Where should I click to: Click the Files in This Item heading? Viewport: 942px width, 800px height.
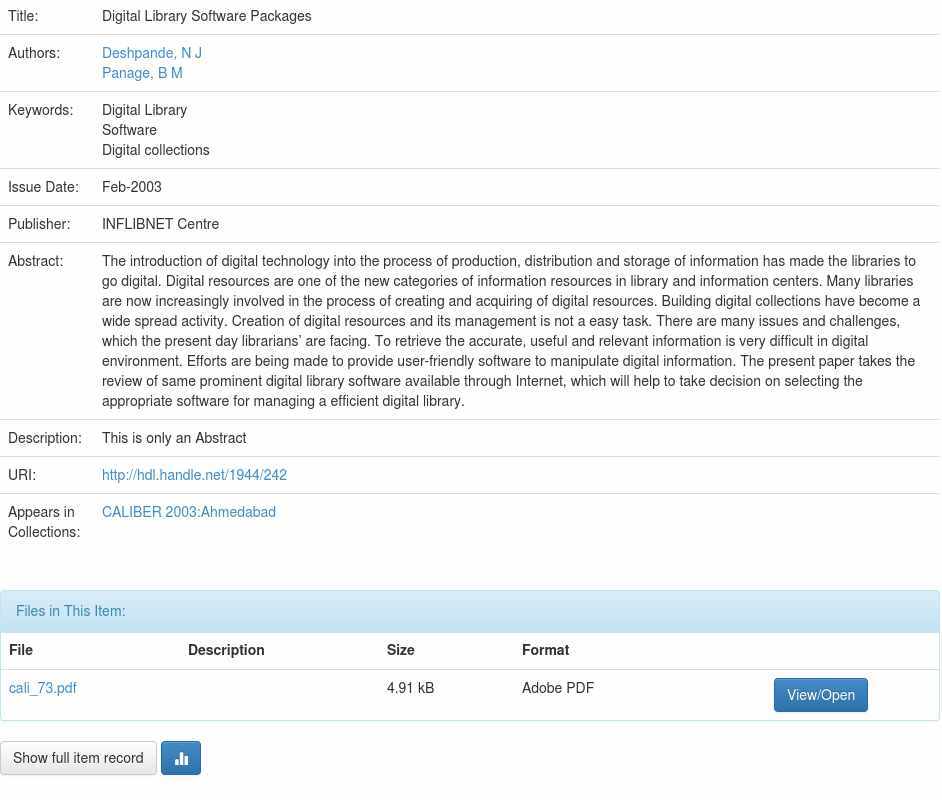(x=71, y=611)
